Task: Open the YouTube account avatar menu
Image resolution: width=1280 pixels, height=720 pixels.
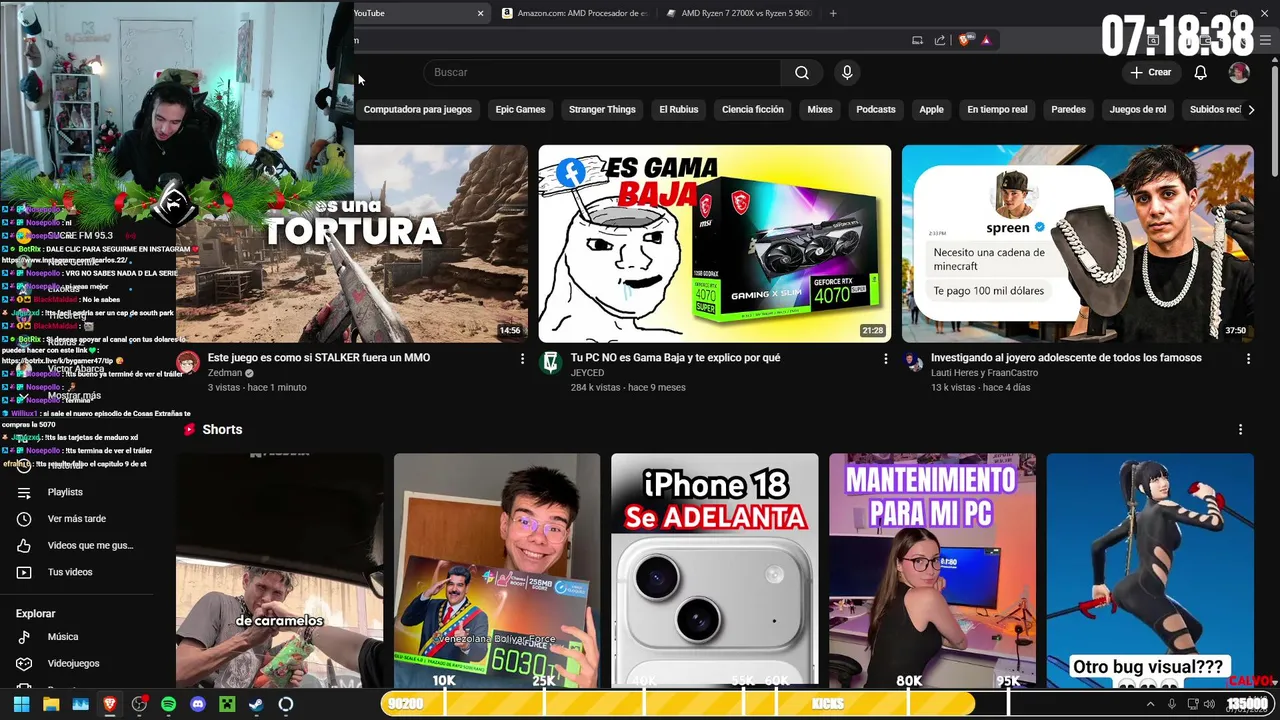Action: coord(1239,72)
